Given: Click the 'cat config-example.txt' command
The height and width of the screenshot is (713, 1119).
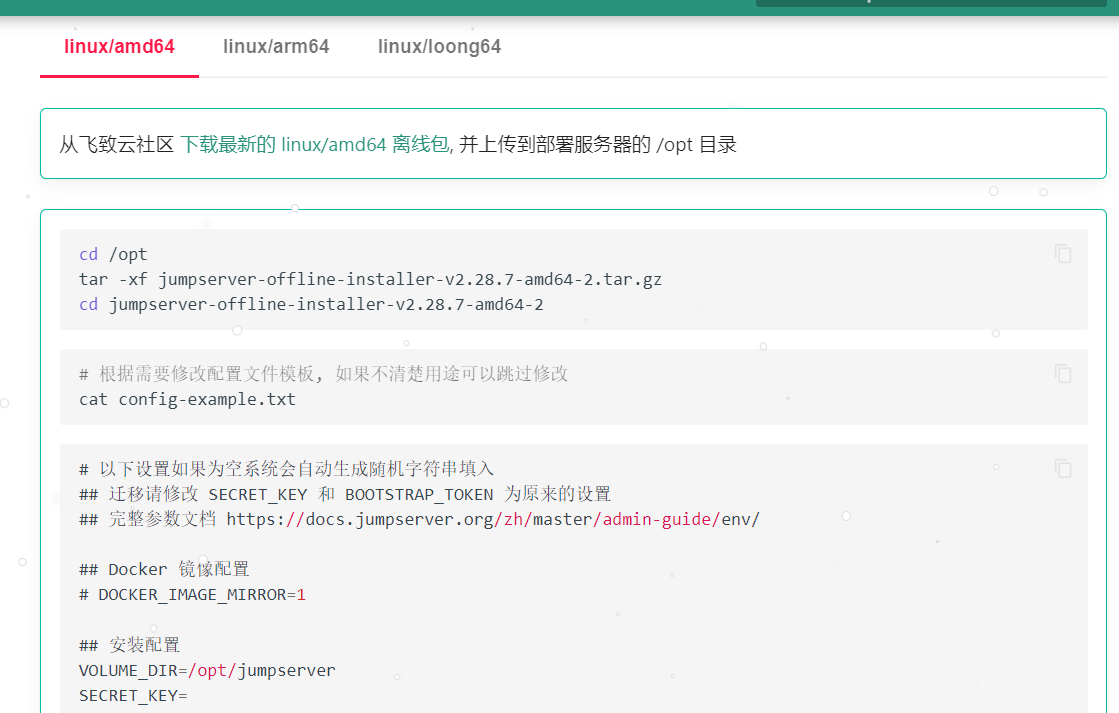Looking at the screenshot, I should point(187,399).
